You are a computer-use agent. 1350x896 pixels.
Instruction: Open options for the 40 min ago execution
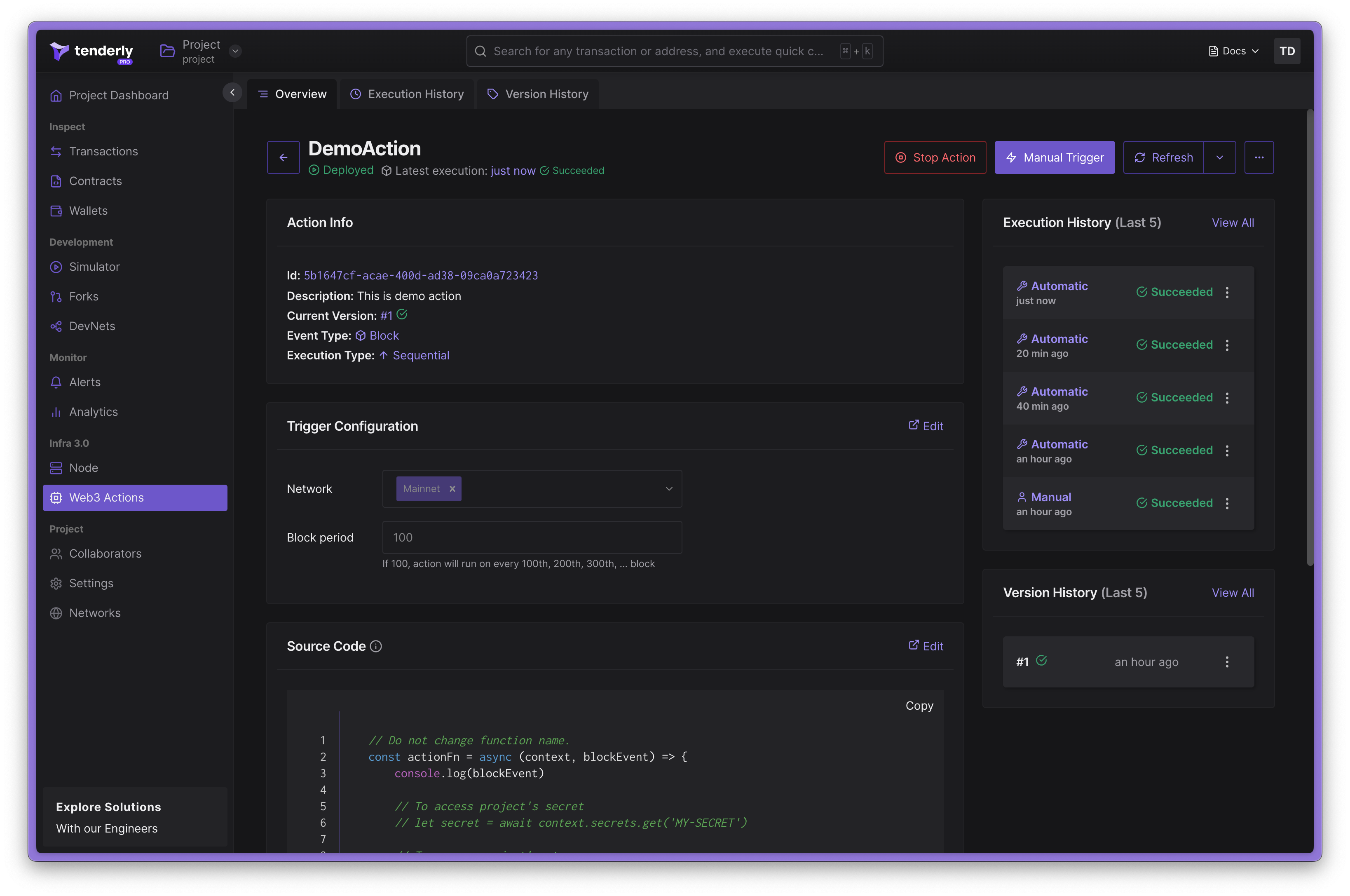coord(1227,398)
